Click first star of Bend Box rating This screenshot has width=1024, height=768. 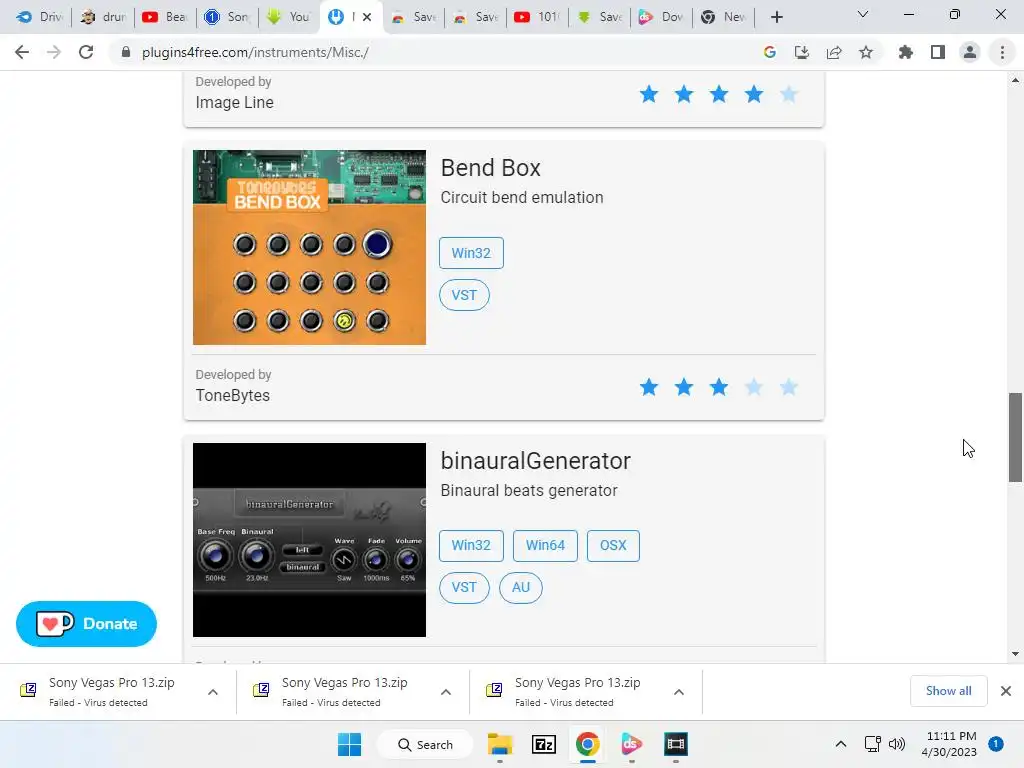(x=649, y=387)
